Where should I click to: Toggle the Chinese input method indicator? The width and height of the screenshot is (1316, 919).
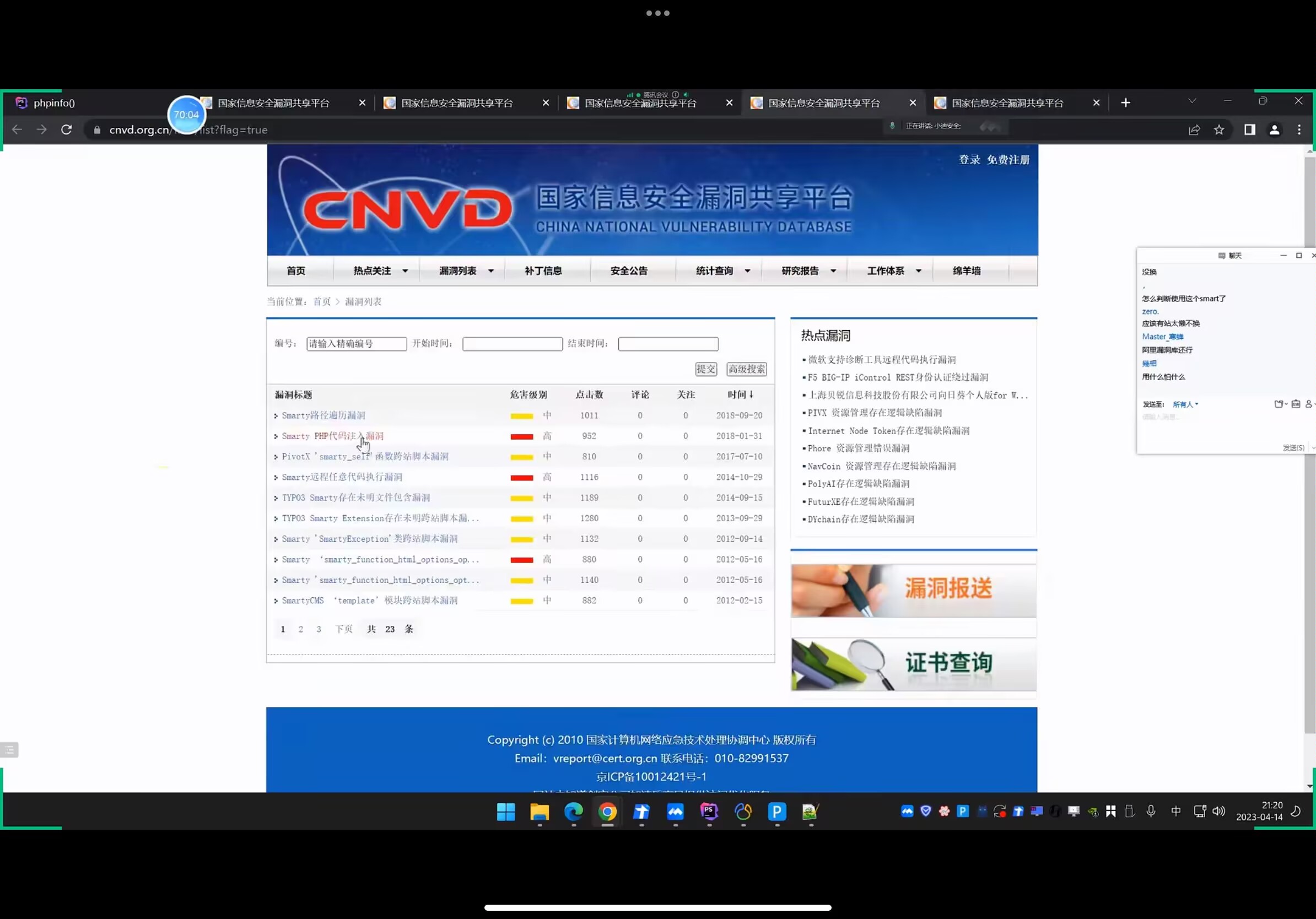[1175, 810]
